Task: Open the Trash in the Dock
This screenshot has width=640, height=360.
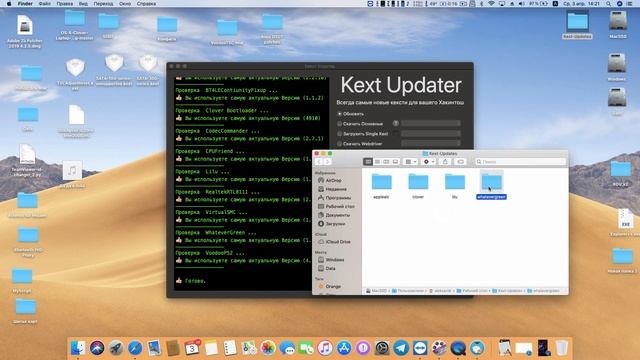Action: click(562, 348)
